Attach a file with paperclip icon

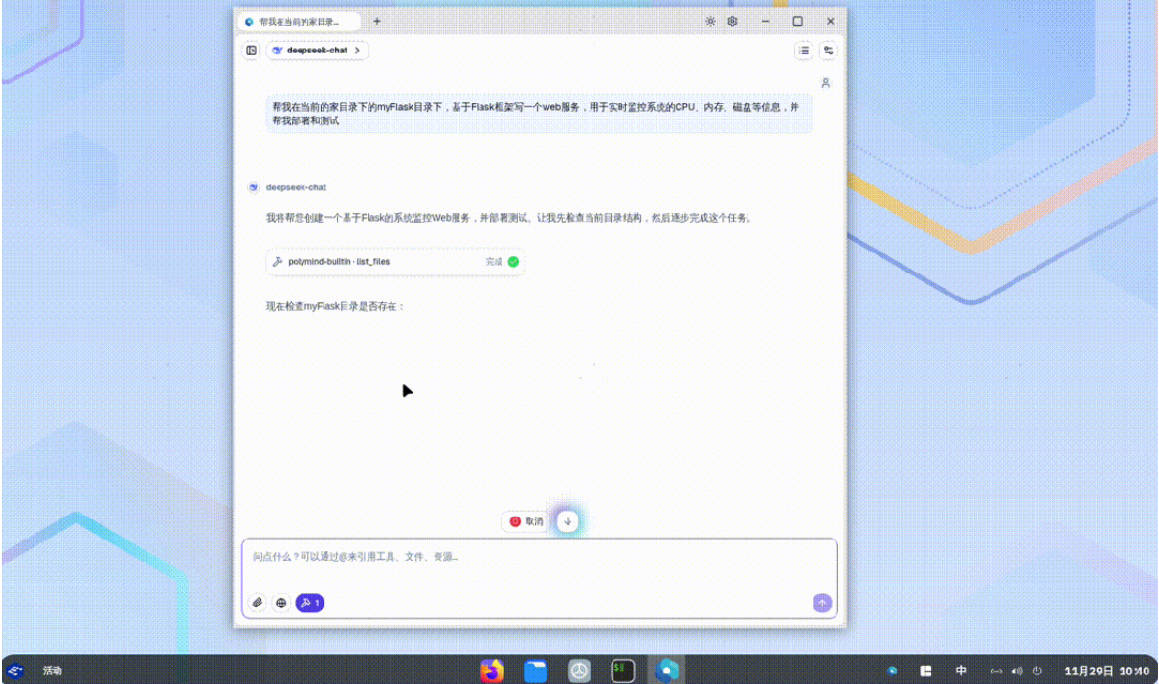pyautogui.click(x=257, y=603)
